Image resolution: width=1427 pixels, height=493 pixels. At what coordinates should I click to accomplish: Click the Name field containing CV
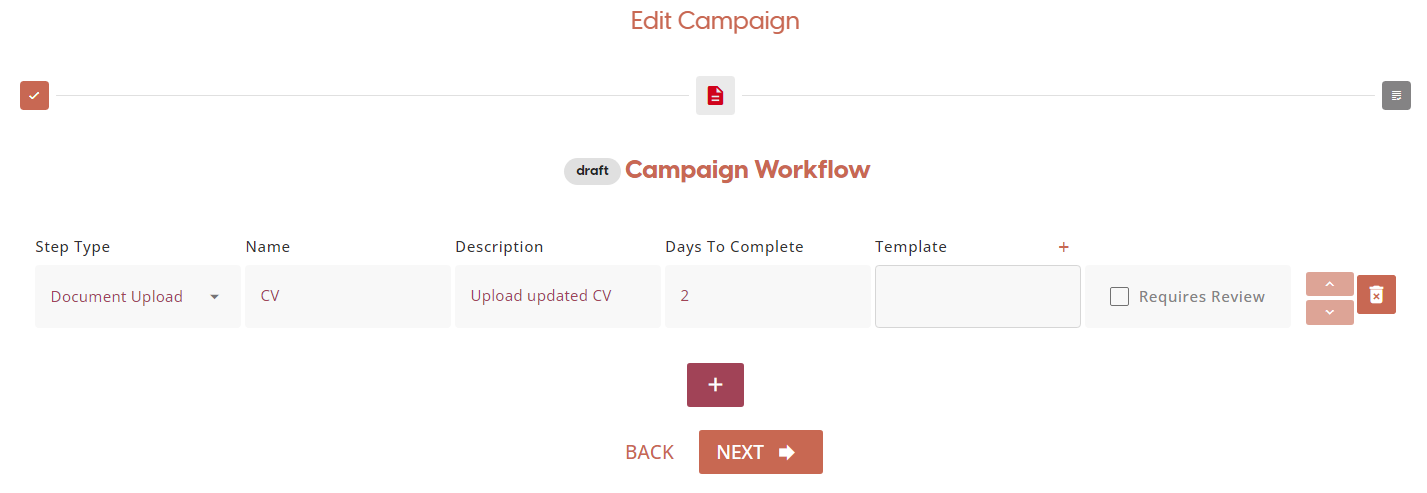coord(347,297)
